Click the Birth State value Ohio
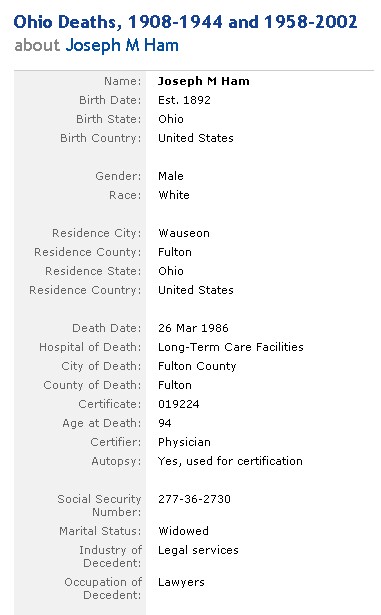 tap(171, 119)
